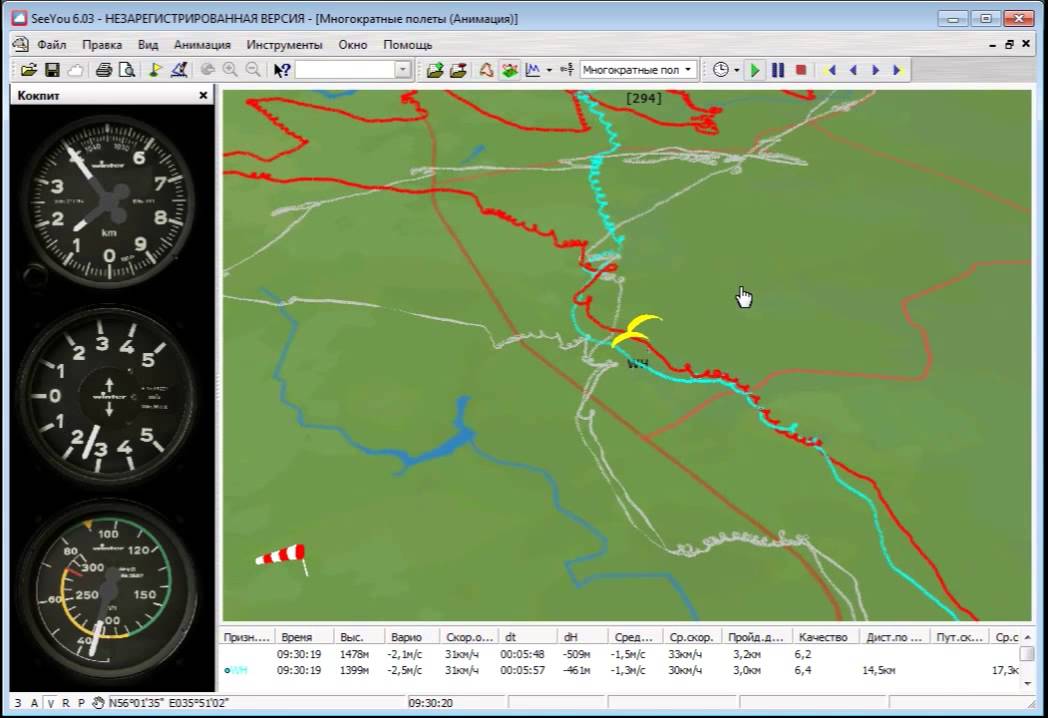Toggle the 3D terrain view icon
This screenshot has height=718, width=1048.
tap(510, 70)
